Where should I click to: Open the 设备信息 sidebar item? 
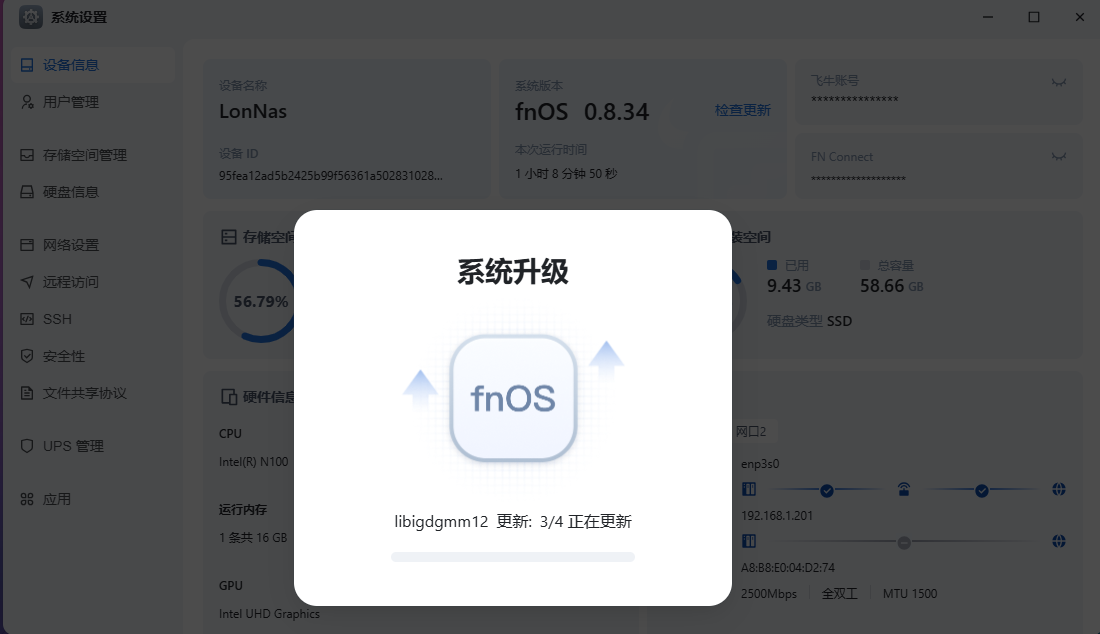(93, 65)
